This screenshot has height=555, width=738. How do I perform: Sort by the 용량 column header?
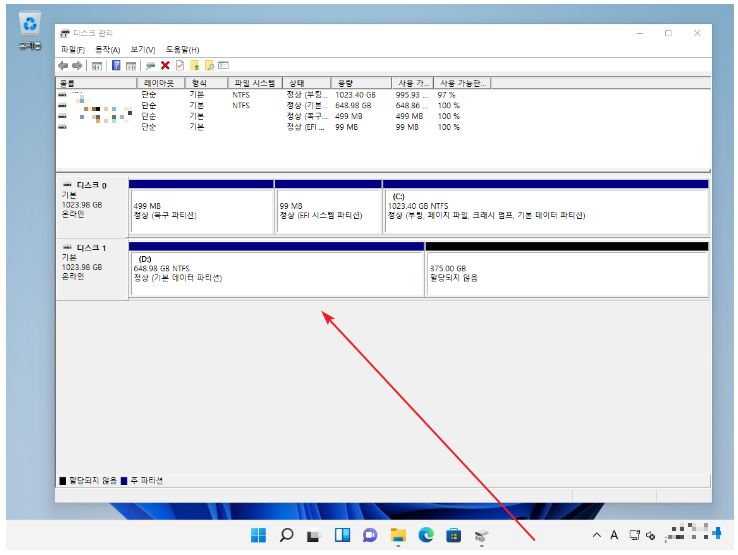point(361,83)
